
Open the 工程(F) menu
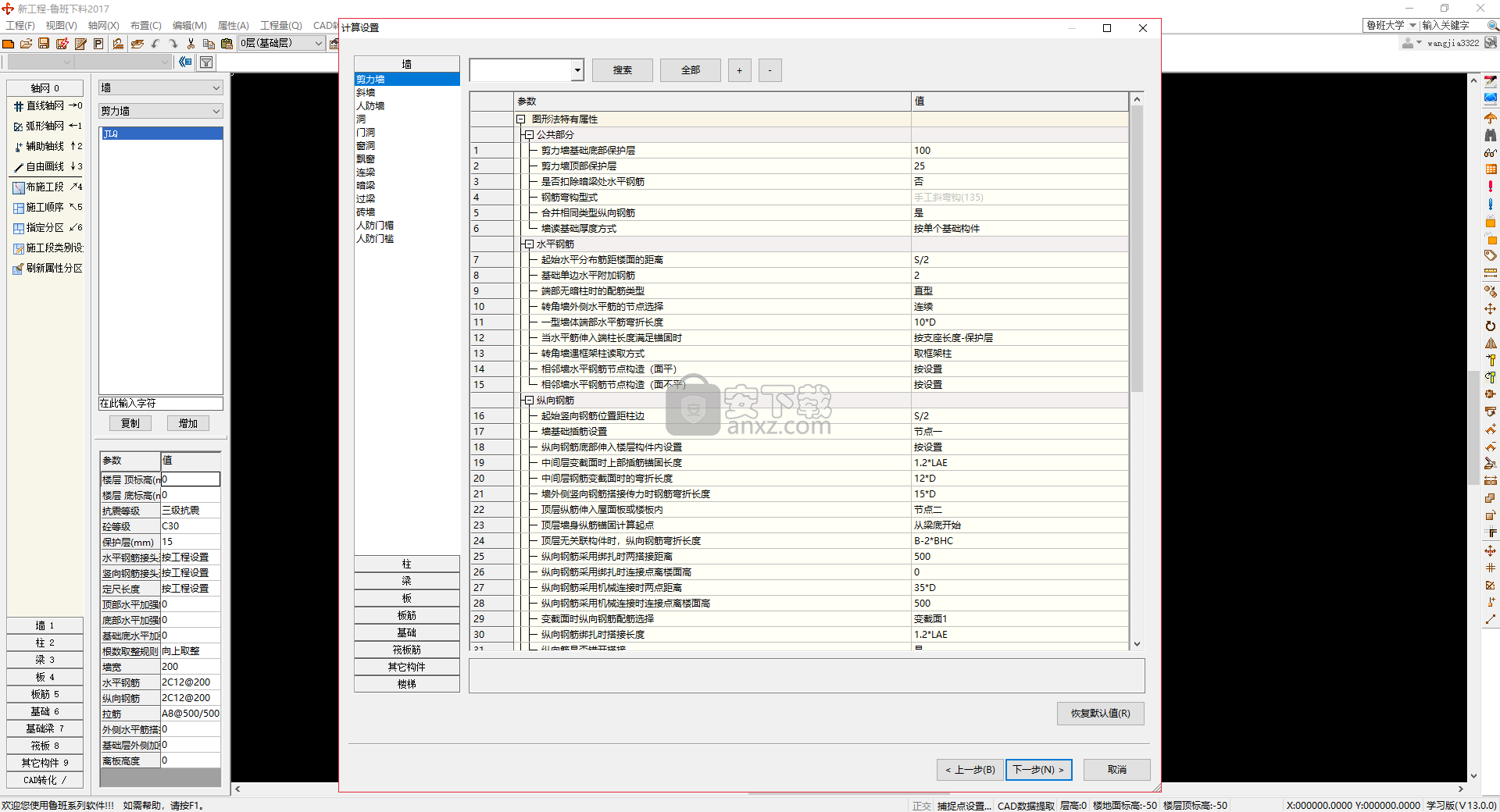pyautogui.click(x=20, y=26)
